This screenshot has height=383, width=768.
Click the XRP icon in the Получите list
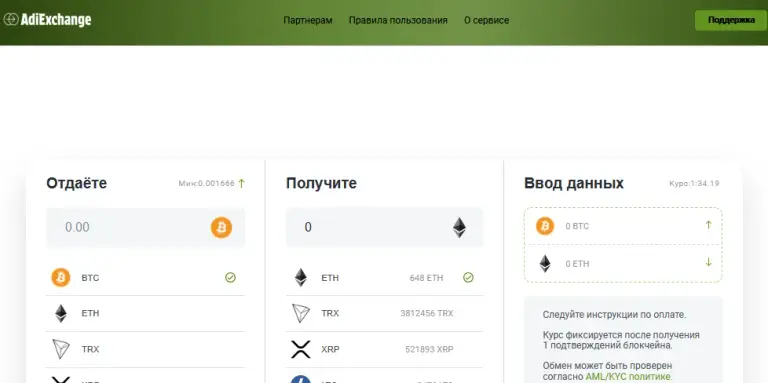301,349
